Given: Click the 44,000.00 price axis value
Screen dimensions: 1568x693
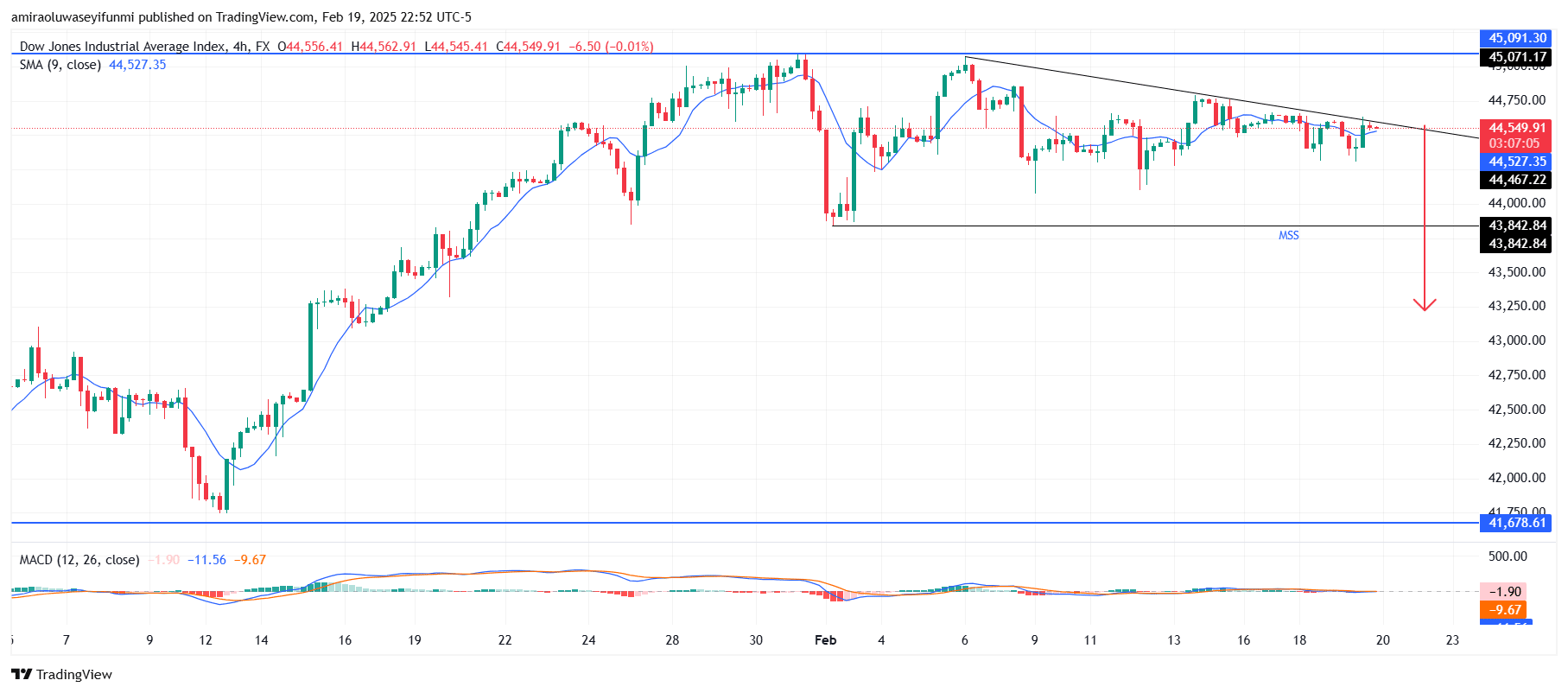Looking at the screenshot, I should tap(1516, 203).
